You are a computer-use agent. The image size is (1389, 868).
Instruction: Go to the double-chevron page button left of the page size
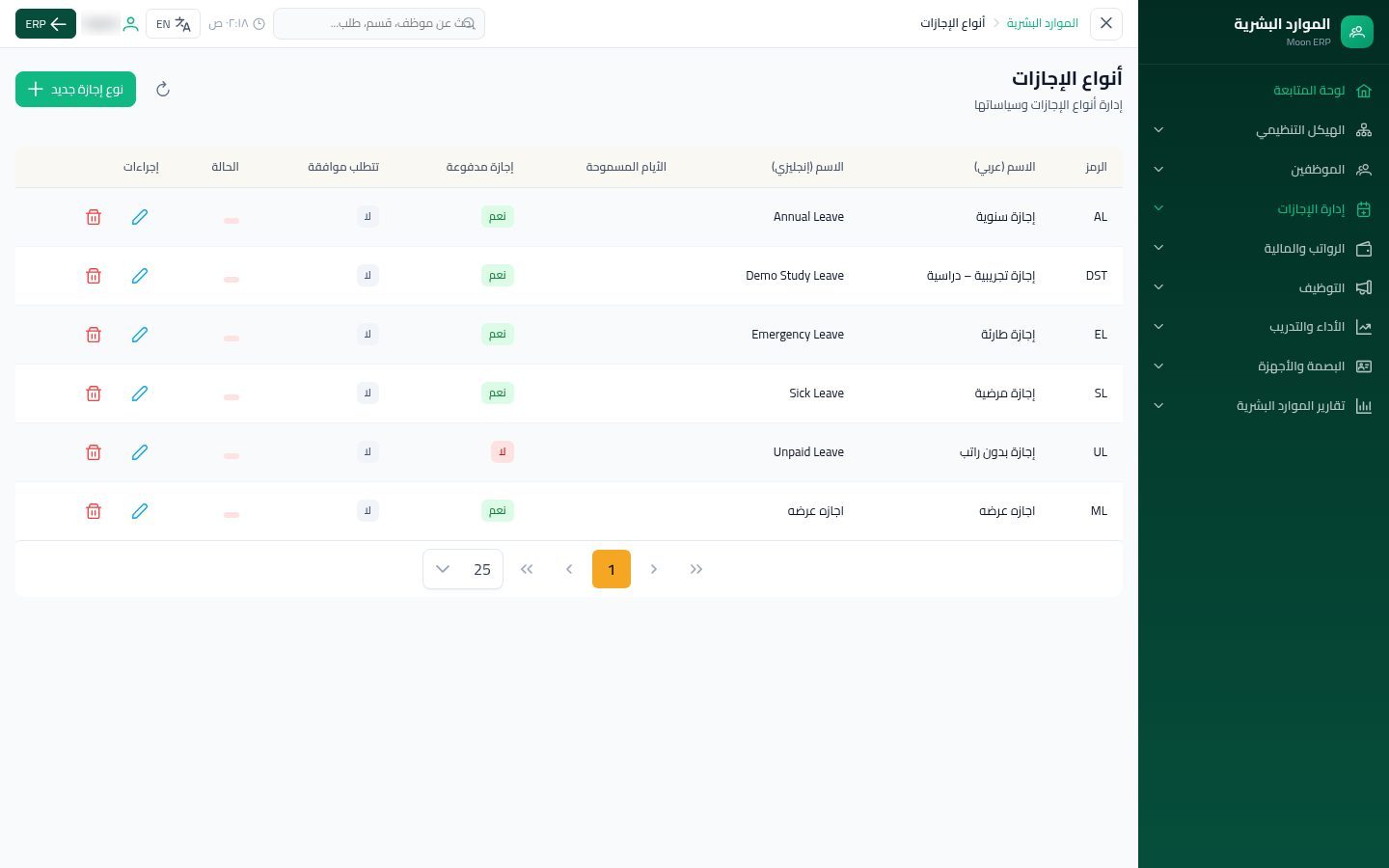[527, 569]
